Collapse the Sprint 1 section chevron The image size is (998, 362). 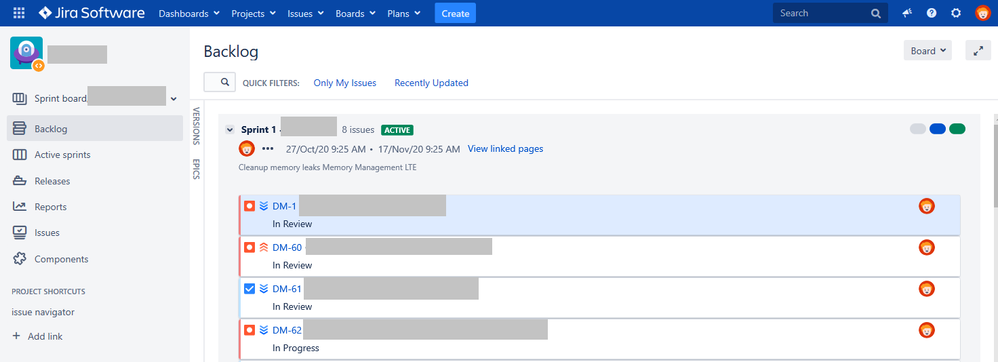pos(230,130)
